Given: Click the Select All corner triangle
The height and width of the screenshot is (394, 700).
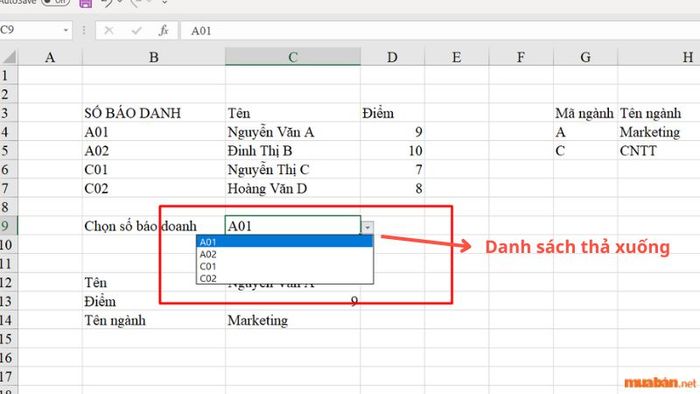Looking at the screenshot, I should tap(9, 57).
